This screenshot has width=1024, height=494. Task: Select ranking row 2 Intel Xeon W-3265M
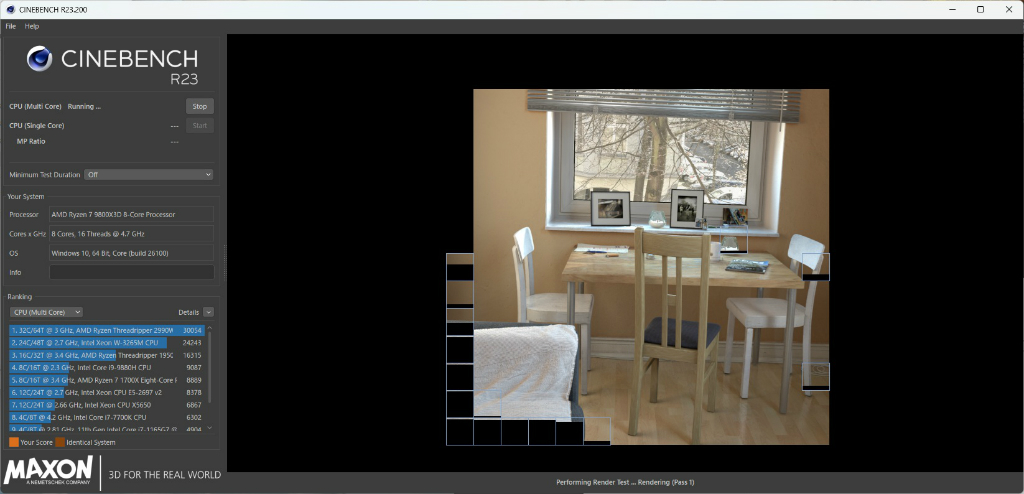point(106,343)
